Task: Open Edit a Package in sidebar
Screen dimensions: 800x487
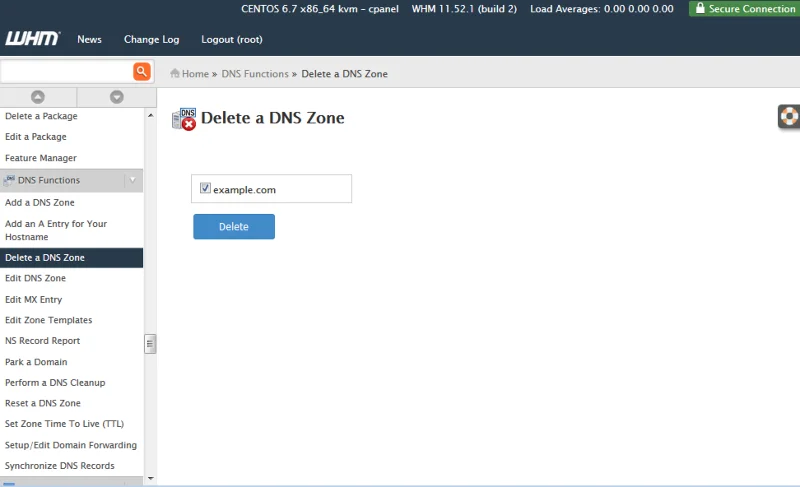Action: click(36, 137)
